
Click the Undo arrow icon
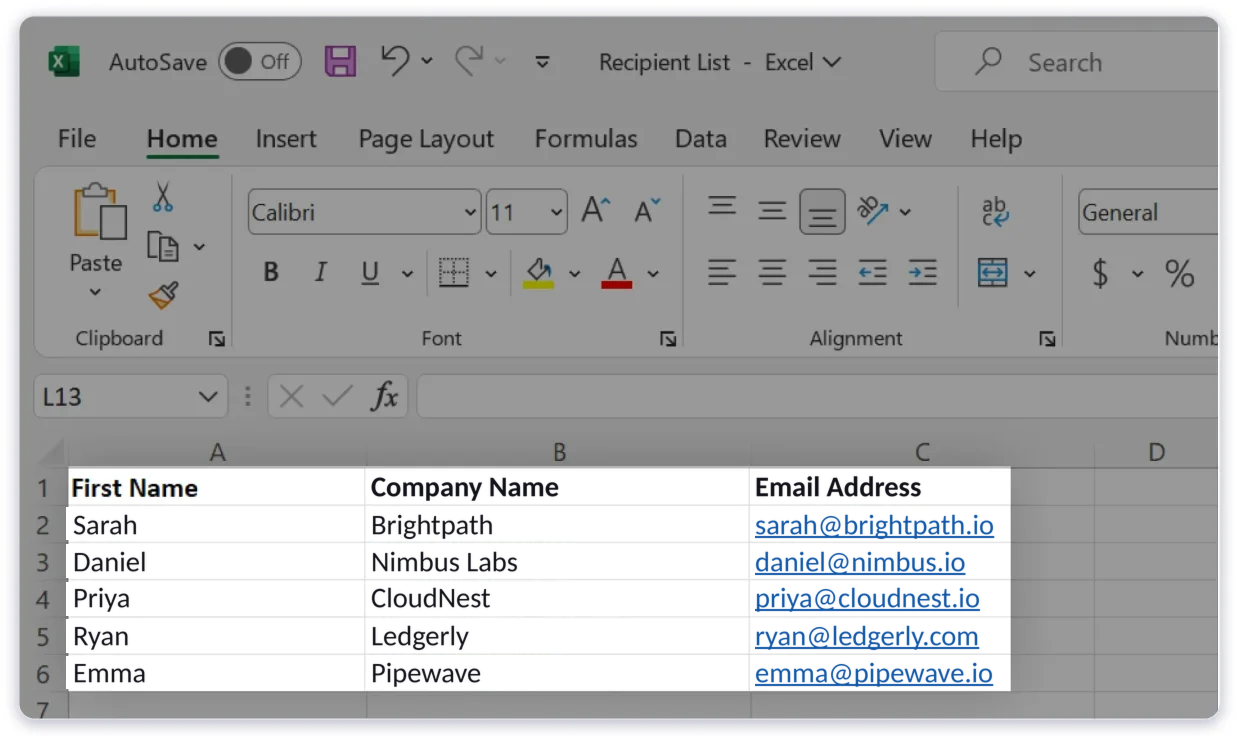pos(396,61)
